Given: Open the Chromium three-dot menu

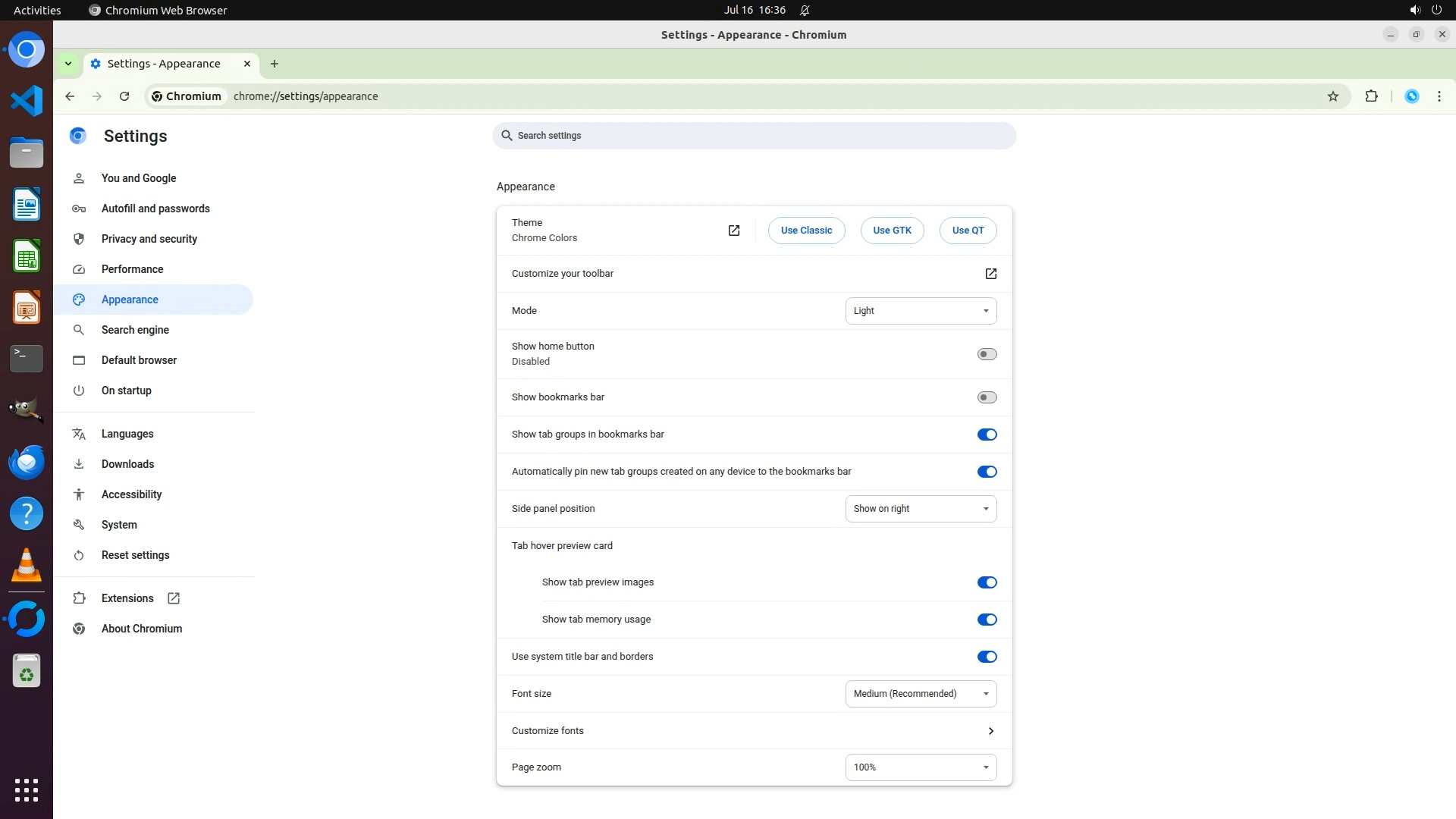Looking at the screenshot, I should pyautogui.click(x=1439, y=96).
